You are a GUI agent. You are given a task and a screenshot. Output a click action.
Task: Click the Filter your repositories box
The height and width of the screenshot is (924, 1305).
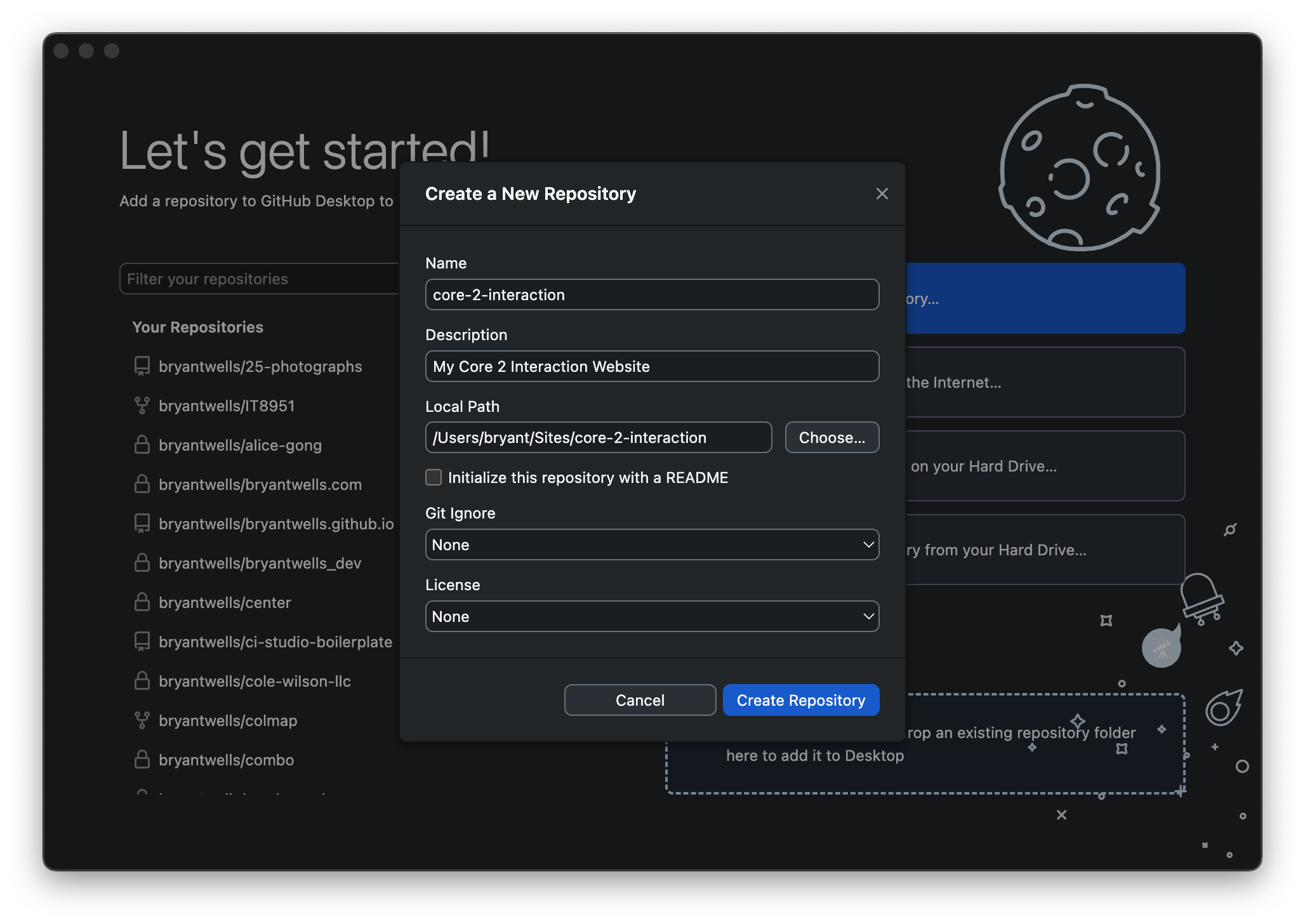click(x=259, y=279)
